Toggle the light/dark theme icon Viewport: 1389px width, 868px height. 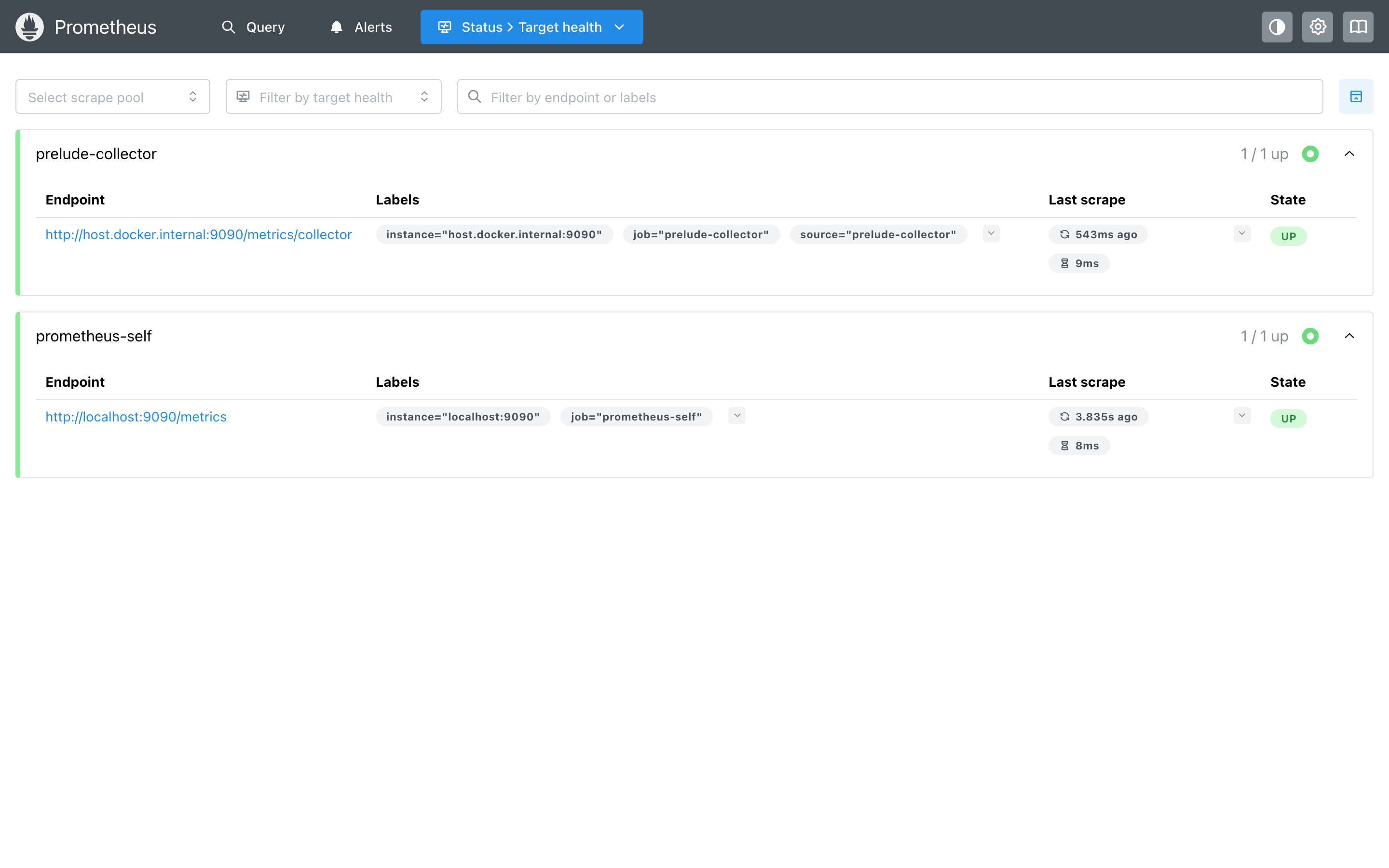[1277, 27]
